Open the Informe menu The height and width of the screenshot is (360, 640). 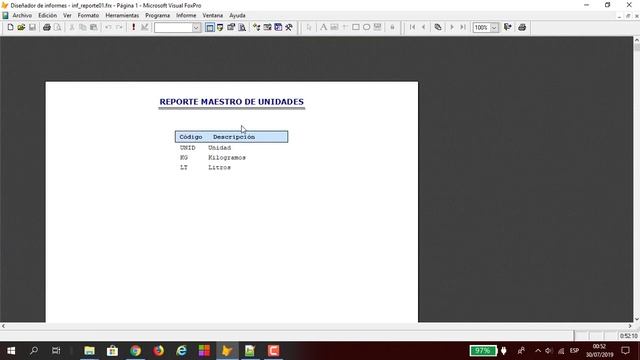coord(186,16)
